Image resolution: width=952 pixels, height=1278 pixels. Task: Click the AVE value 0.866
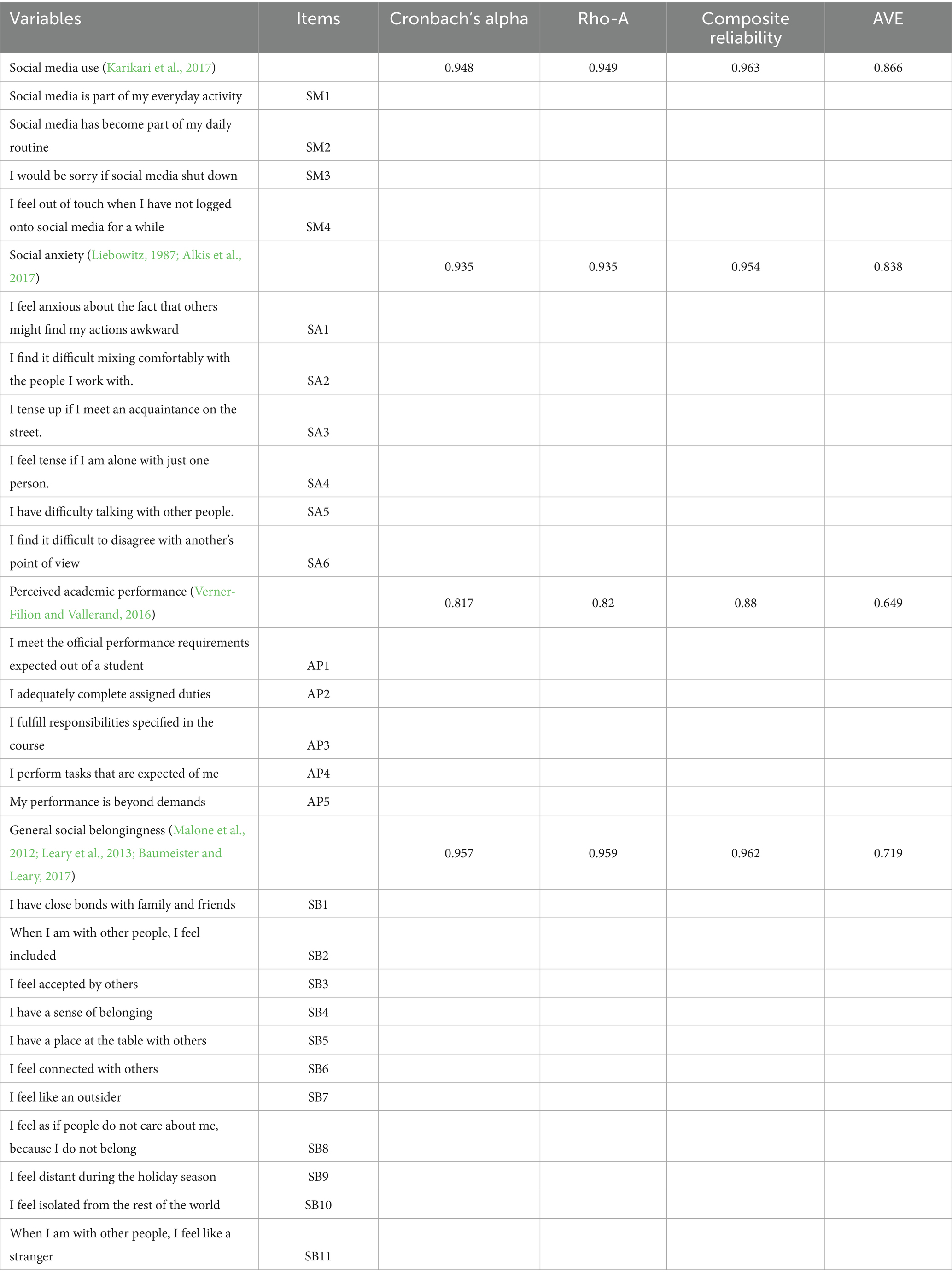coord(888,68)
